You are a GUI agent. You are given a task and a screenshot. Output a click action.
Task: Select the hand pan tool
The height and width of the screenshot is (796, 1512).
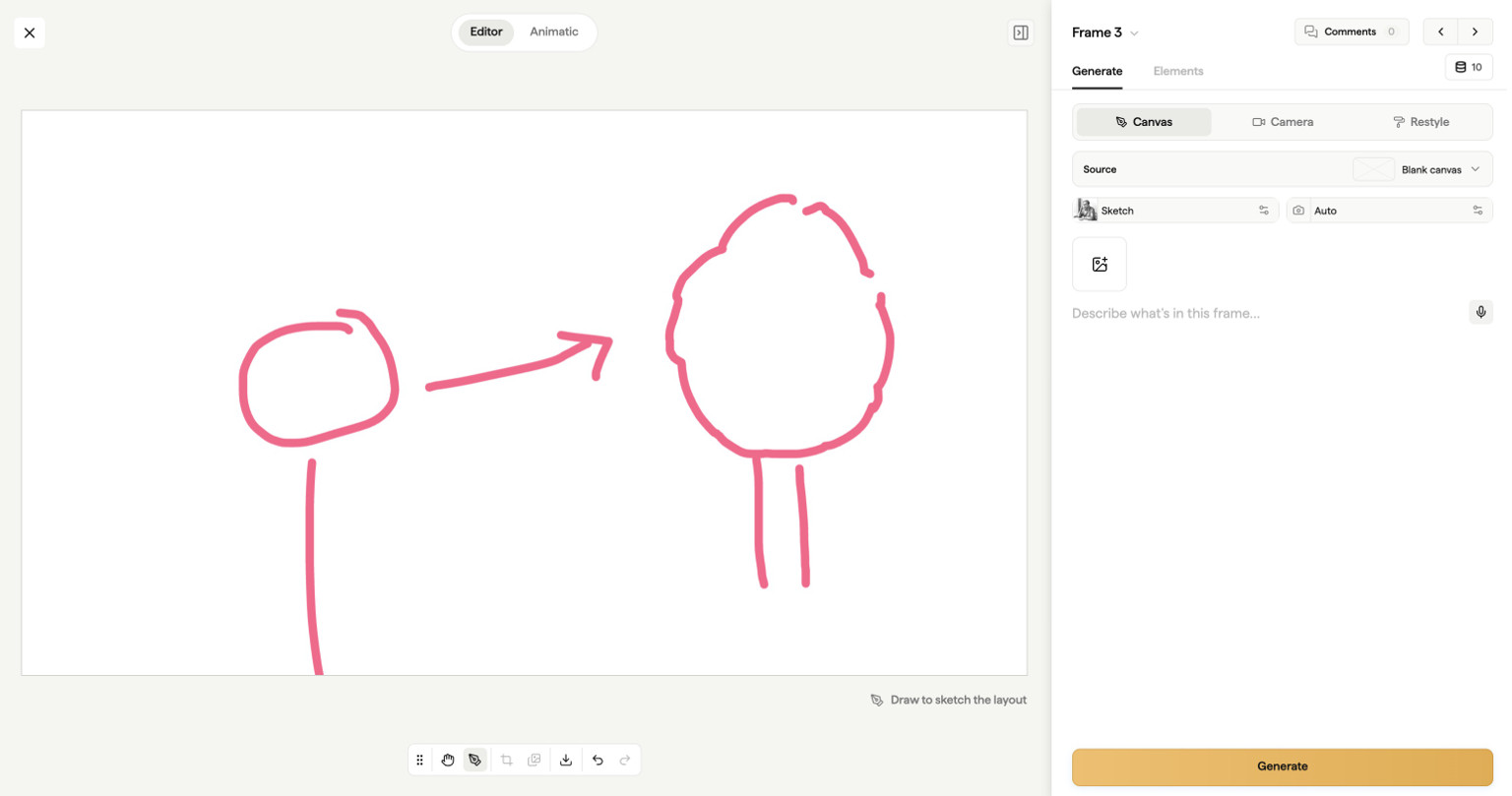click(448, 760)
